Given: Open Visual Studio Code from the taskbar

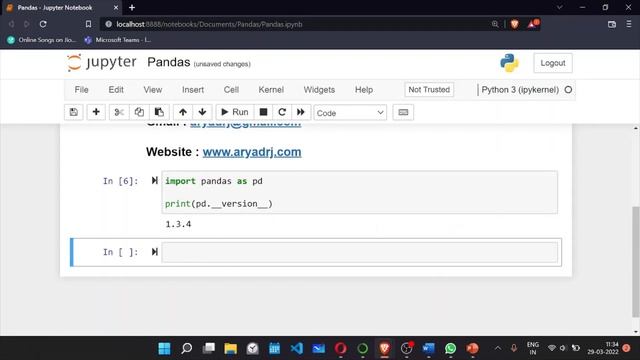Looking at the screenshot, I should tap(297, 348).
